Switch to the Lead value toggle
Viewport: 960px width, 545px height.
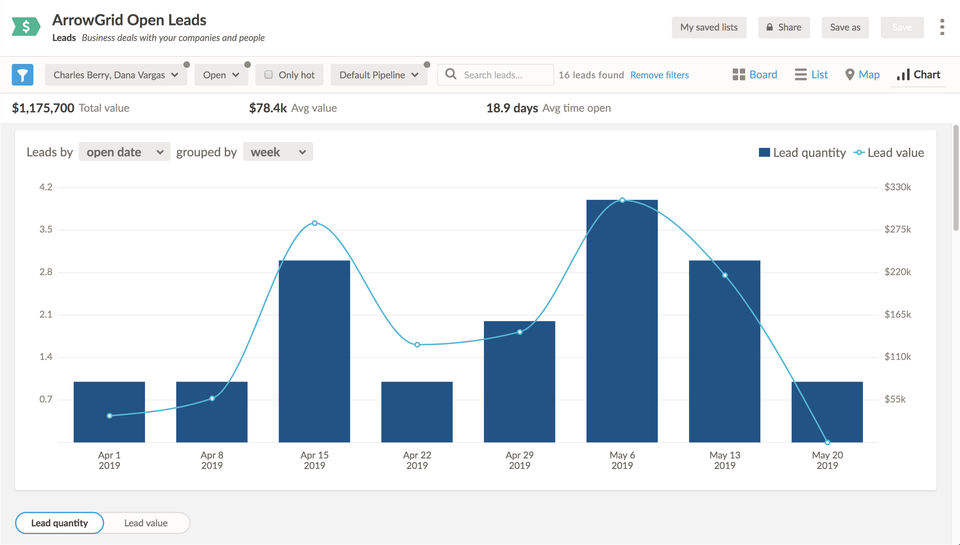[146, 523]
